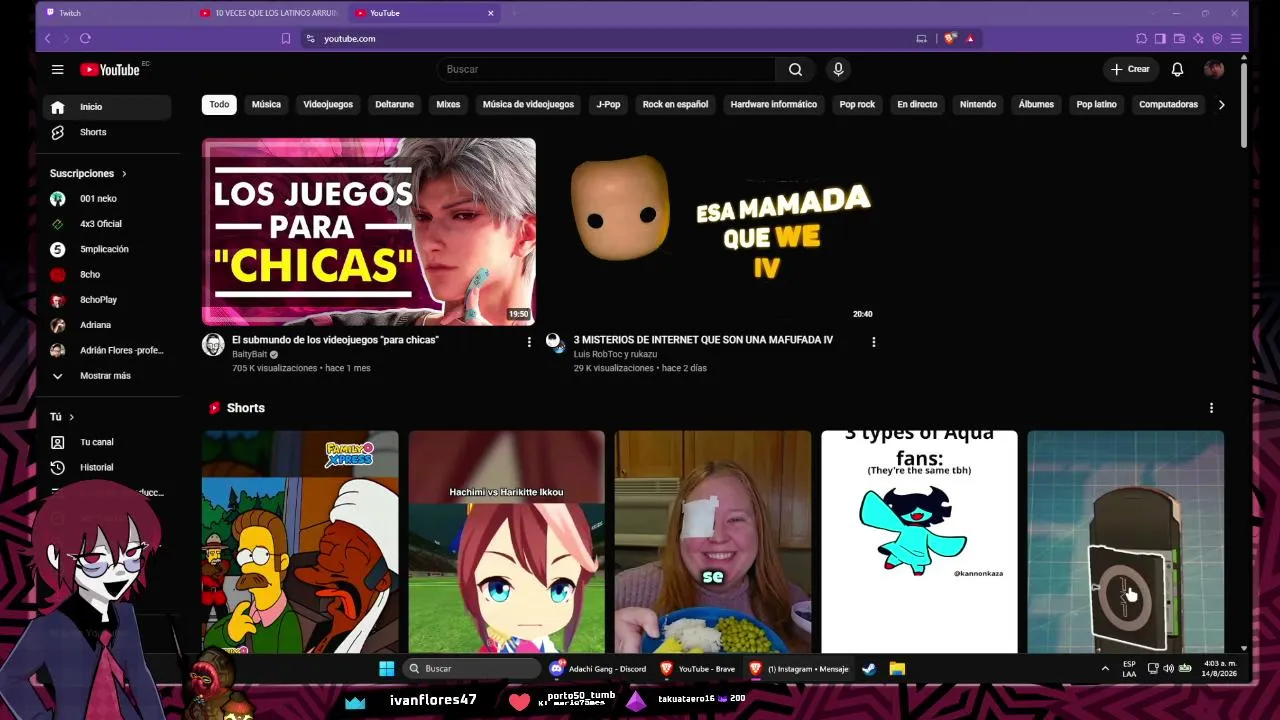Start voice search with the microphone
This screenshot has width=1280, height=720.
(x=838, y=69)
